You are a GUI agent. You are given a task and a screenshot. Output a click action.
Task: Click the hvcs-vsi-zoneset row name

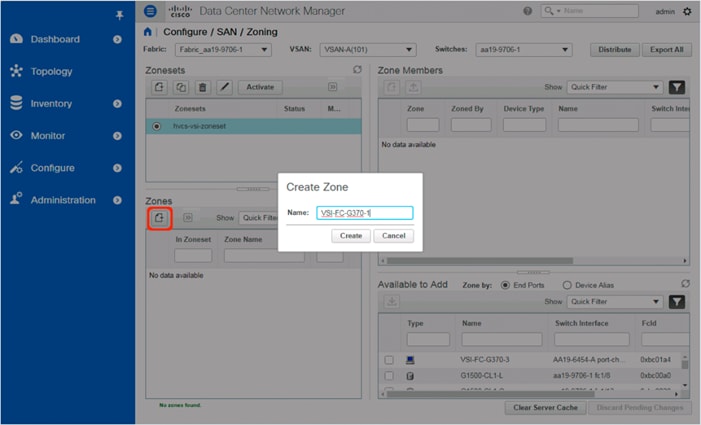pyautogui.click(x=199, y=126)
